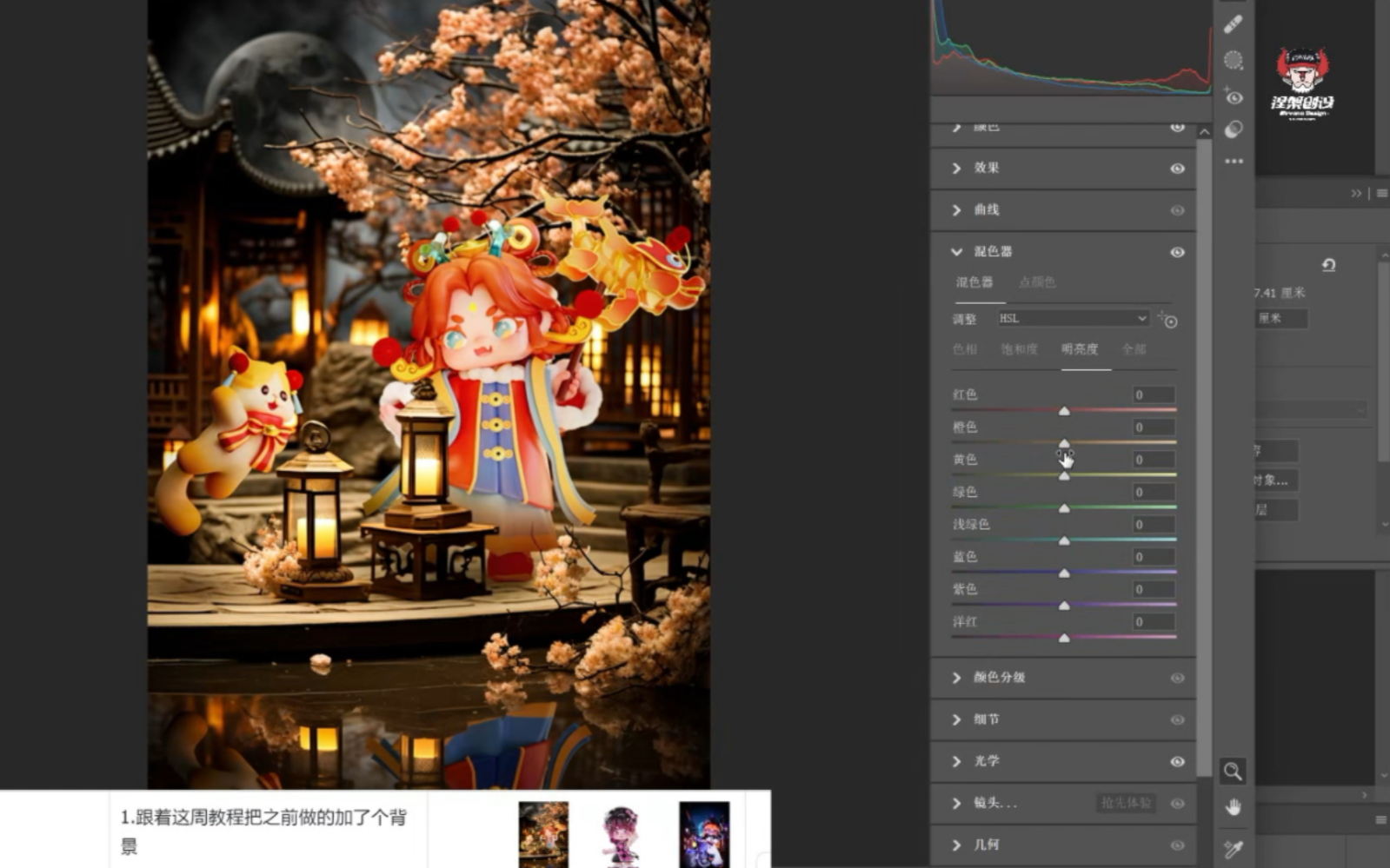Image resolution: width=1390 pixels, height=868 pixels.
Task: Switch to the 点颜色 sub-tab
Action: 1037,282
